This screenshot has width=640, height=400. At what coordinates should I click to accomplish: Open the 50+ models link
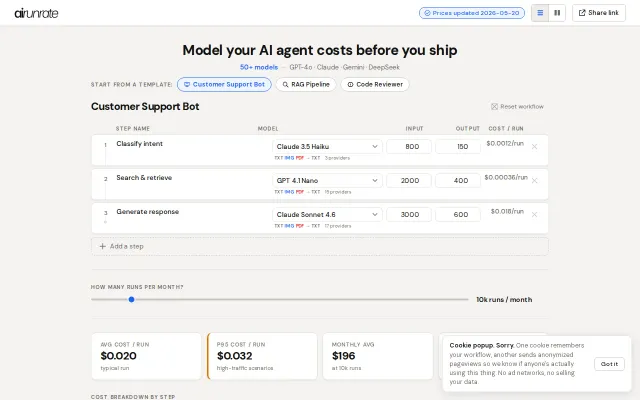(x=259, y=67)
